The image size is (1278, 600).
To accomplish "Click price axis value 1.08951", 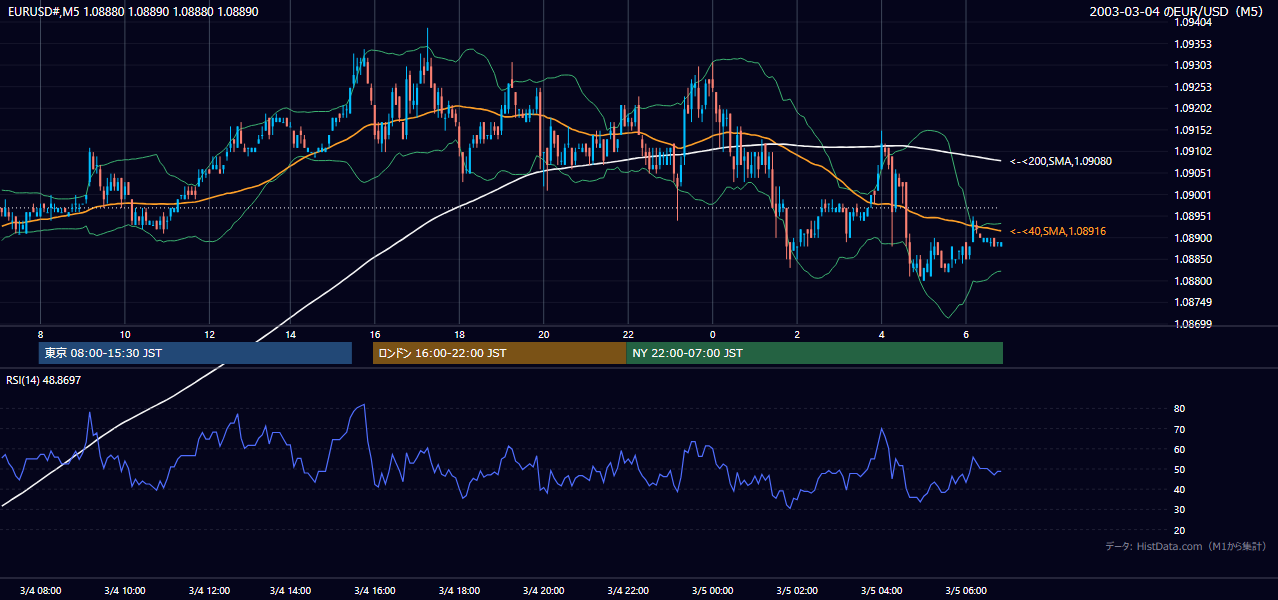I will click(1192, 216).
